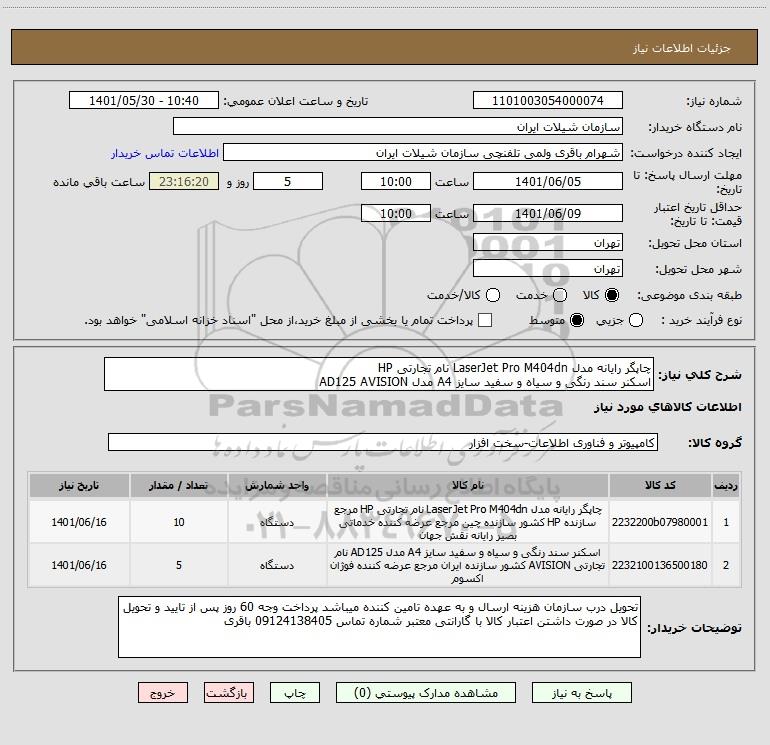Viewport: 770px width, 745px height.
Task: Click the need number field 1101003054000074
Action: click(548, 101)
